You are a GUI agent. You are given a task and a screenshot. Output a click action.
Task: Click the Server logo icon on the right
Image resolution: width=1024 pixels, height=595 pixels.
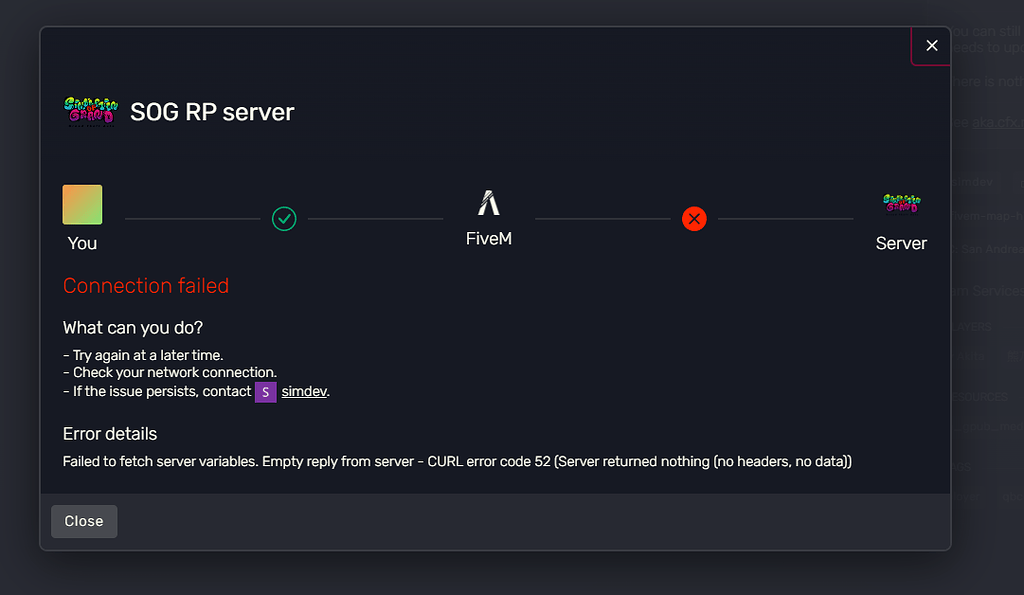pos(901,204)
